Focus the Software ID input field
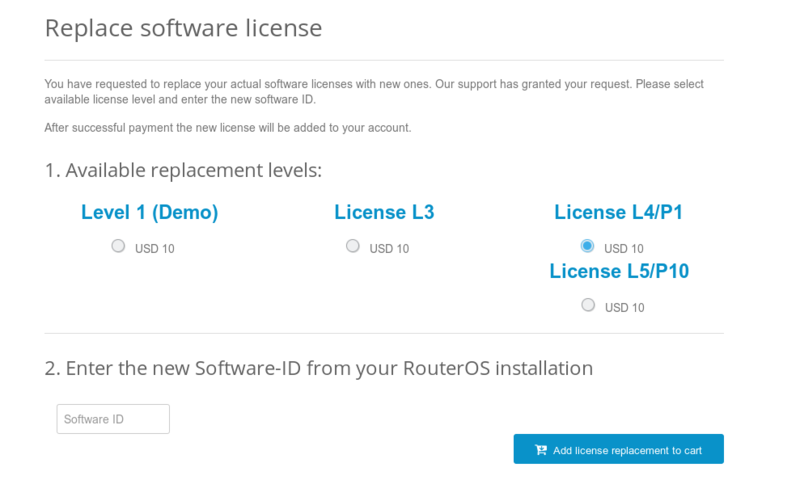Viewport: 800px width, 480px height. (113, 419)
